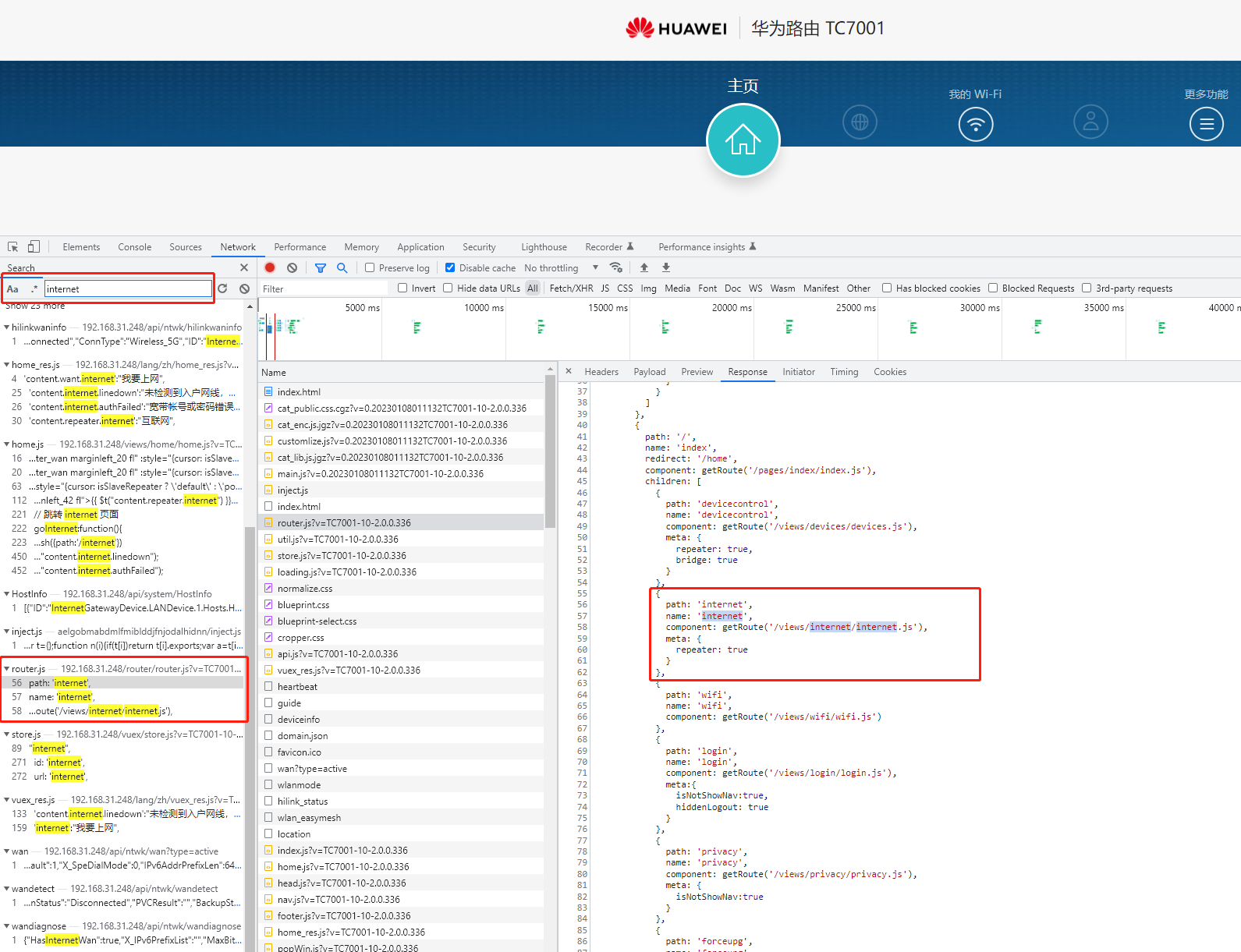The width and height of the screenshot is (1241, 952).
Task: Collapse the vuex_res.js search result group
Action: [6, 799]
